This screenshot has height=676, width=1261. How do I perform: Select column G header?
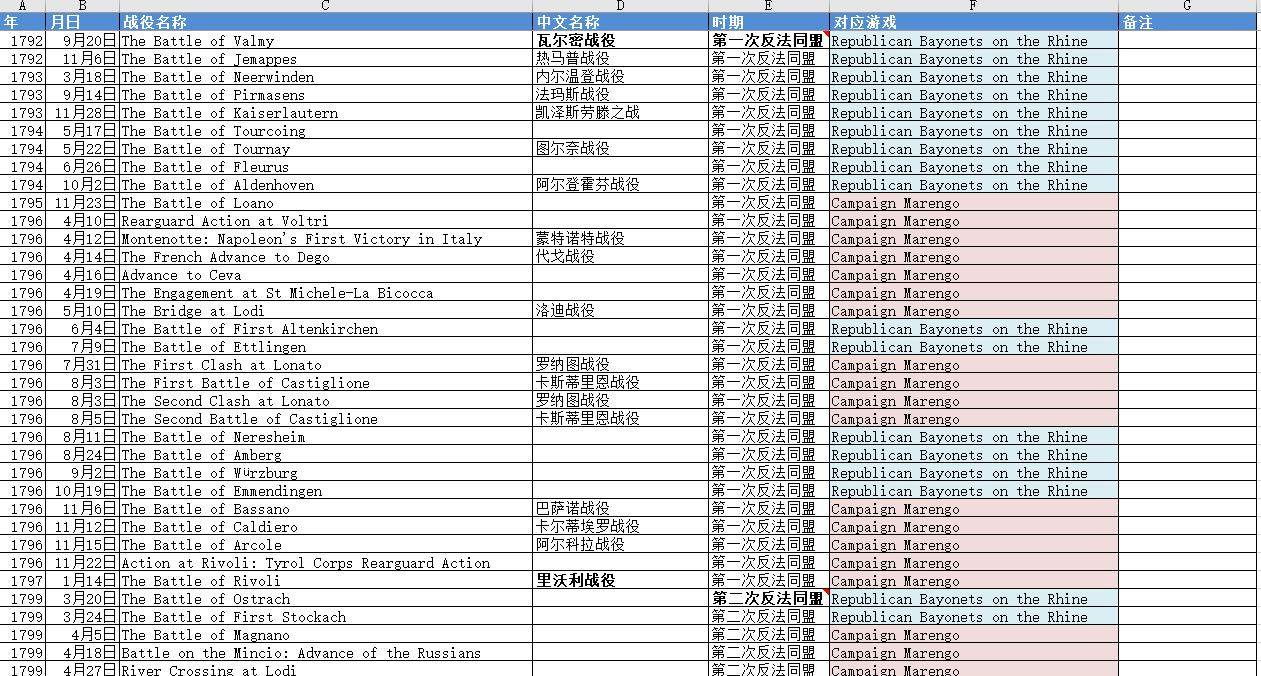(x=1187, y=6)
